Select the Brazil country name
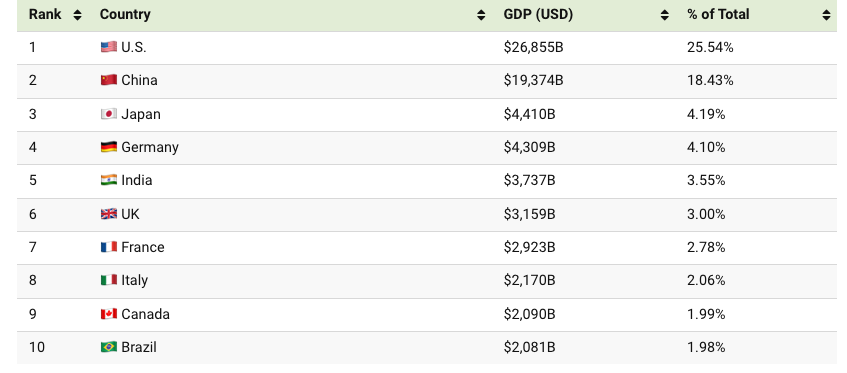Screen dimensions: 847x373 (139, 347)
